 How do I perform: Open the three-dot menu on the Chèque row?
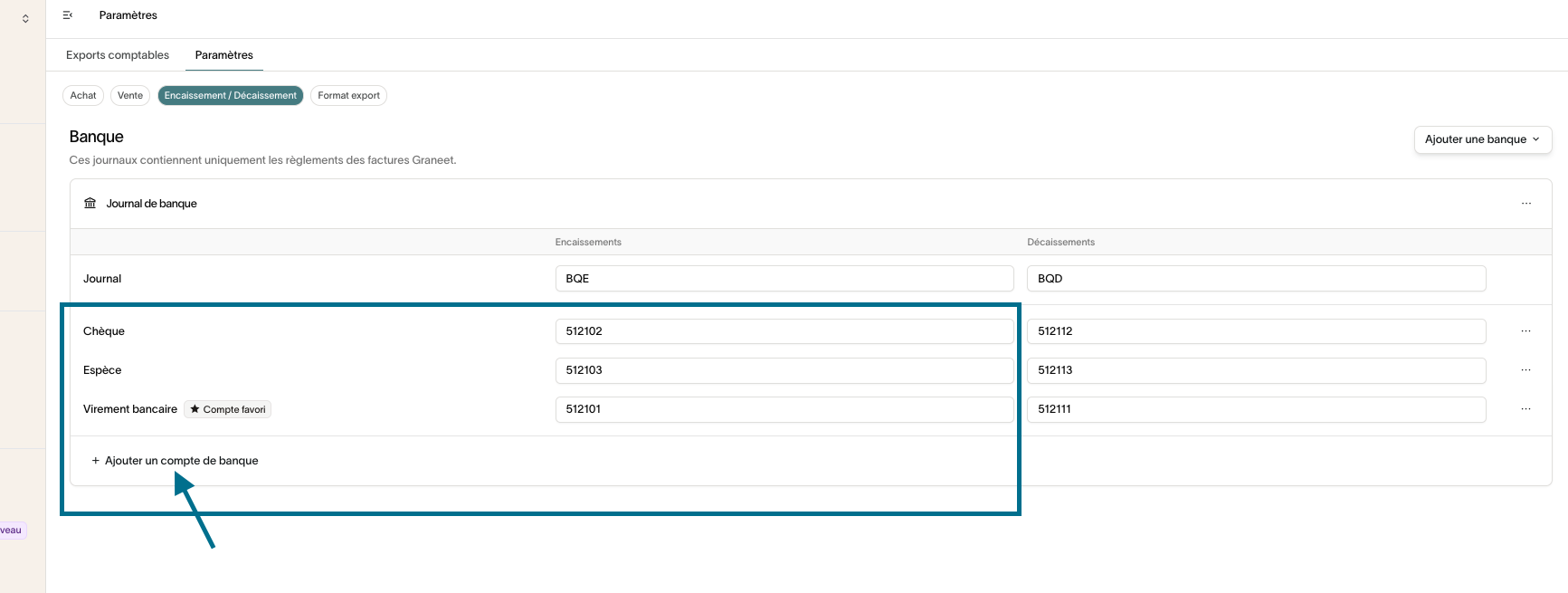click(x=1526, y=331)
